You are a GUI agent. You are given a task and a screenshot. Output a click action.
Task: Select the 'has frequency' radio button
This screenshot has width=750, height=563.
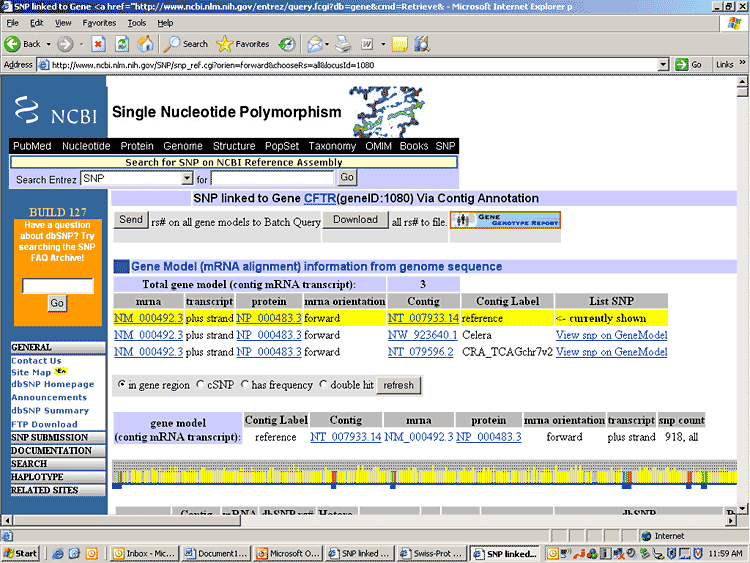click(x=245, y=384)
